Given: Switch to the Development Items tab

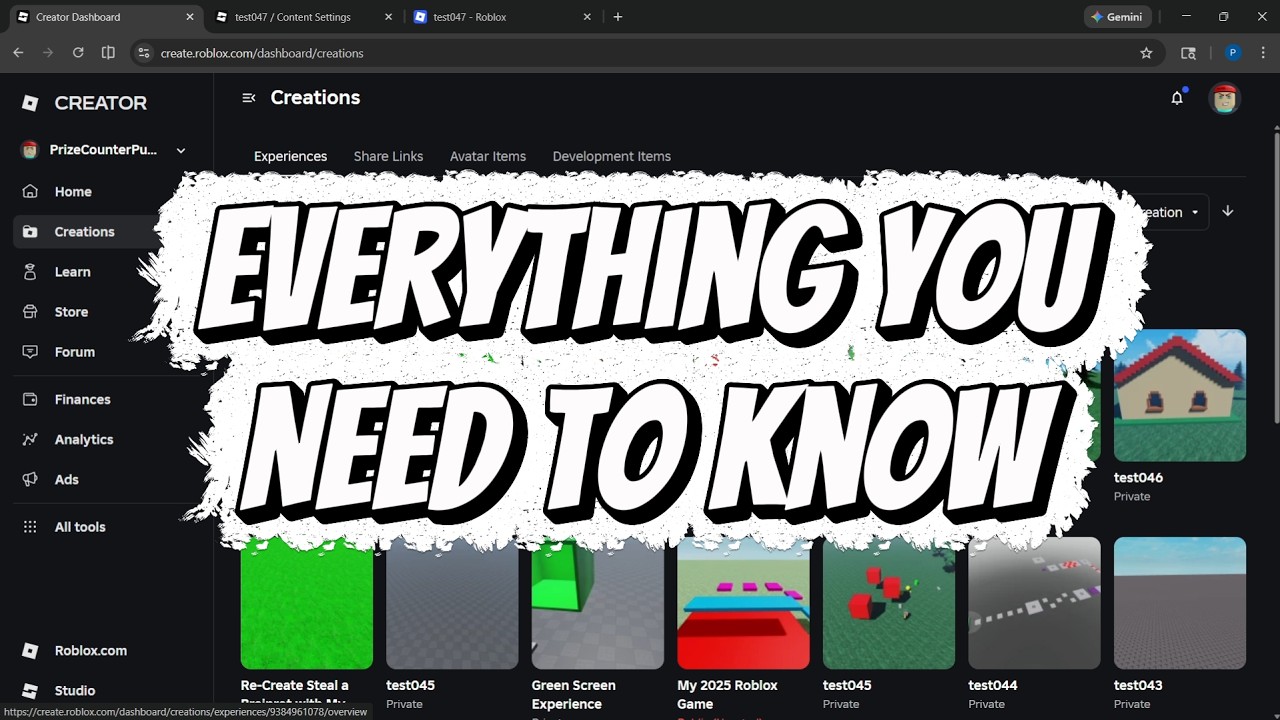Looking at the screenshot, I should point(611,156).
